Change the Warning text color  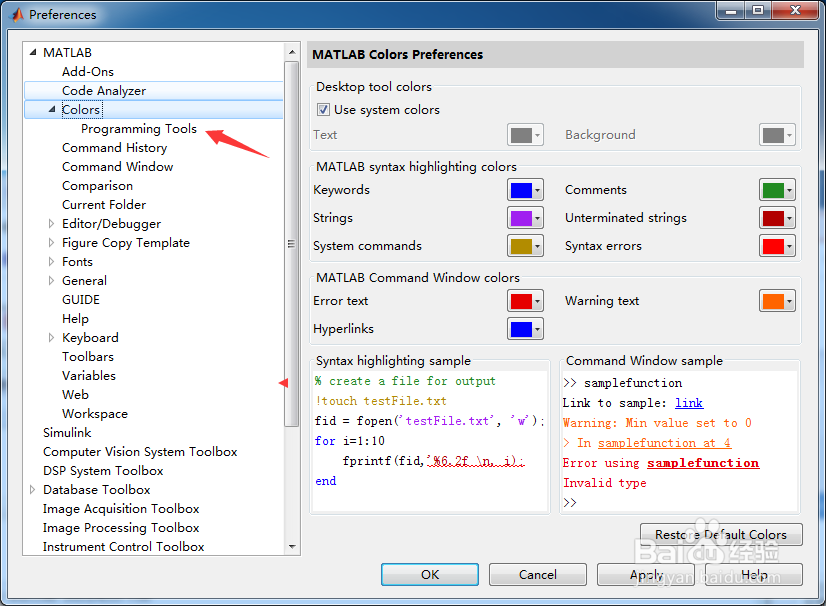[x=777, y=301]
